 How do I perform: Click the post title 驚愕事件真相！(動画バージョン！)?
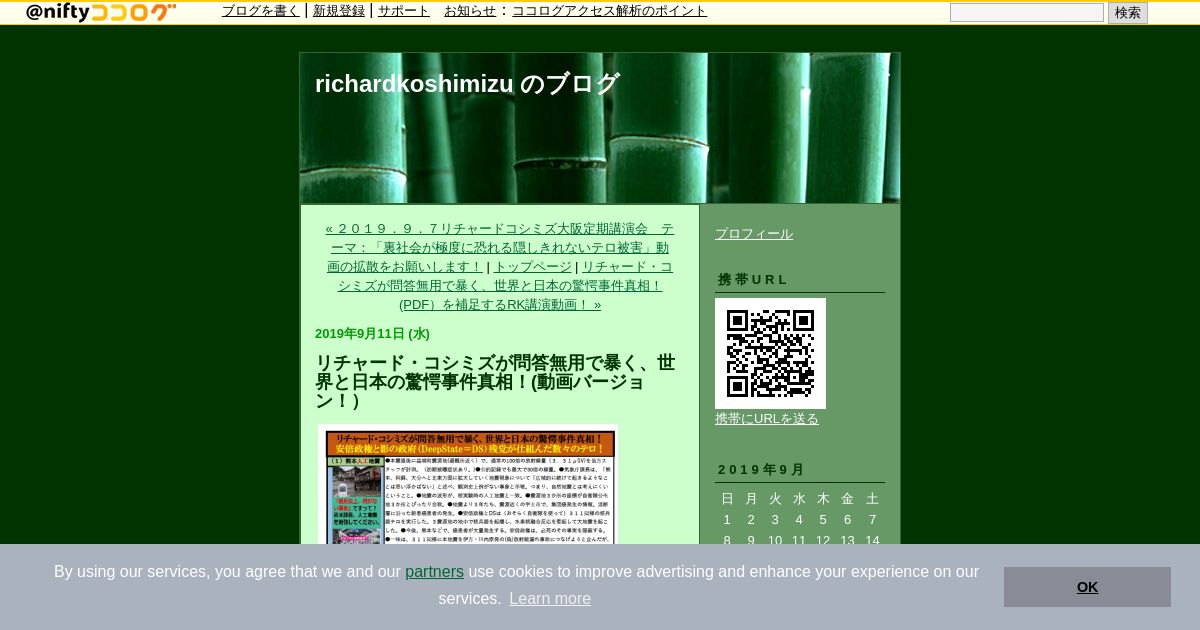(x=495, y=381)
